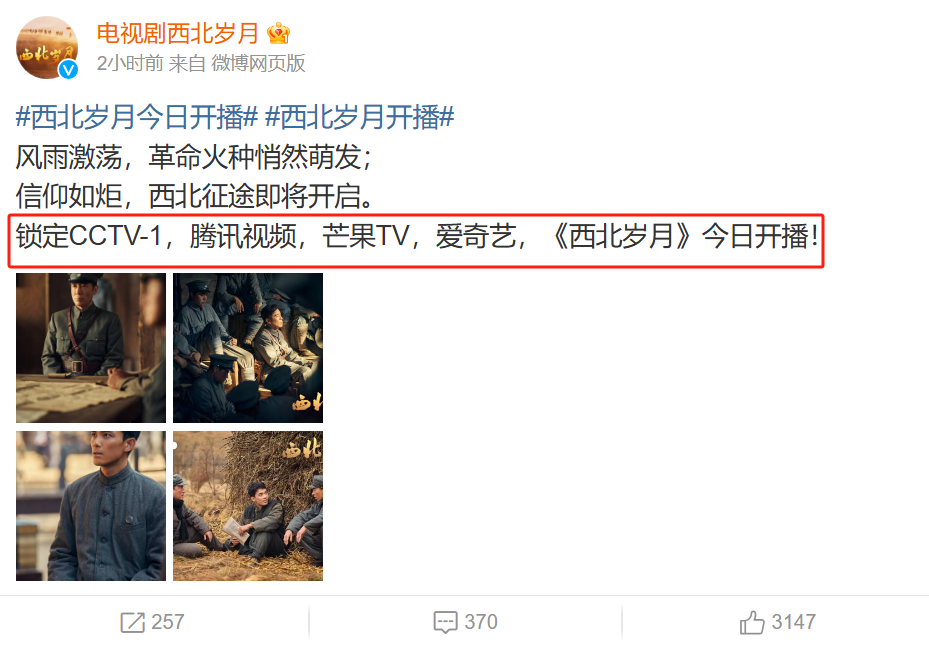Click the comment bubble icon
Viewport: 929px width, 646px height.
445,622
